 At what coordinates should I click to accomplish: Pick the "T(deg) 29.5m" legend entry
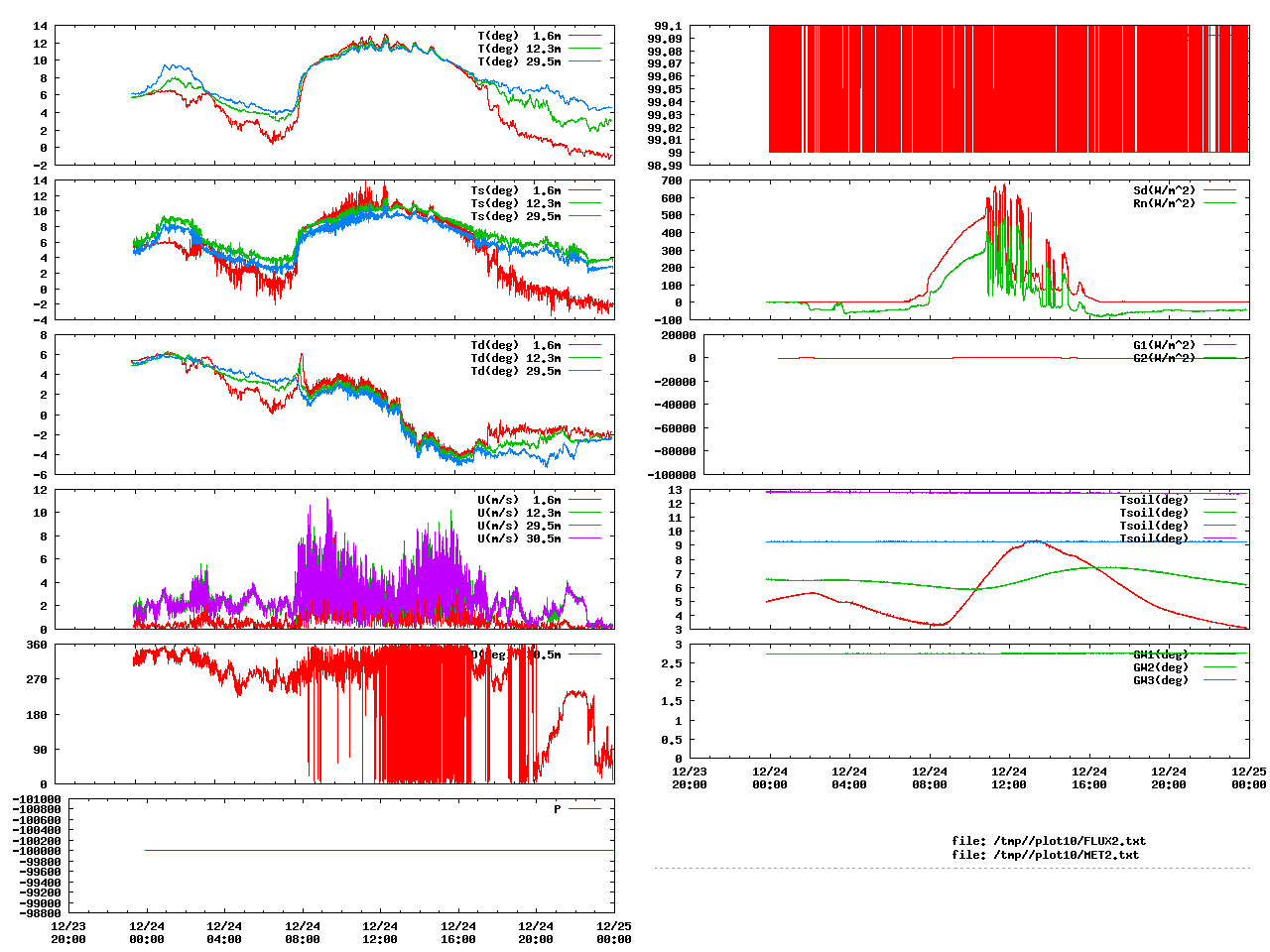point(519,61)
